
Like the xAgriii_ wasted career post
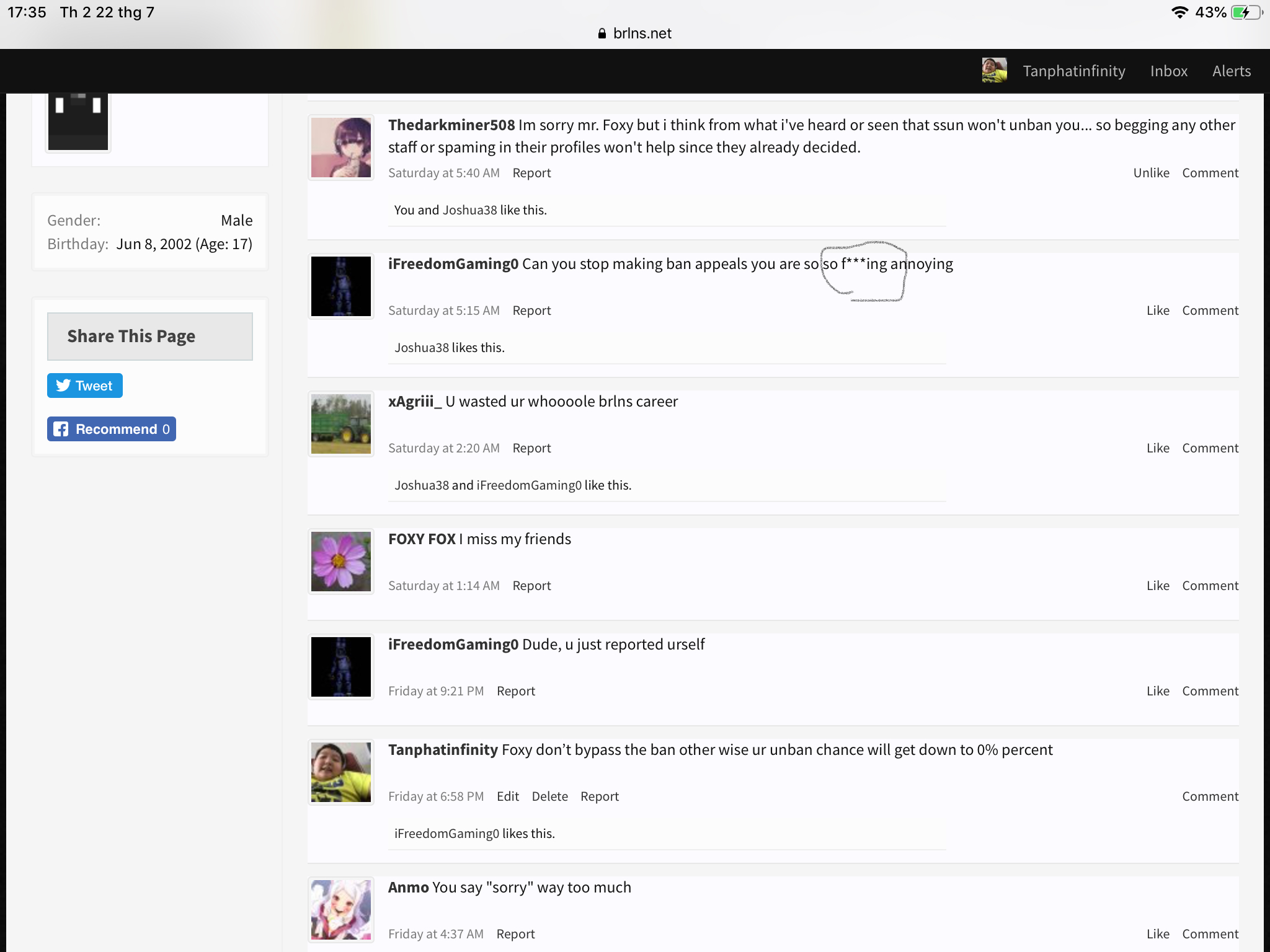(1158, 448)
